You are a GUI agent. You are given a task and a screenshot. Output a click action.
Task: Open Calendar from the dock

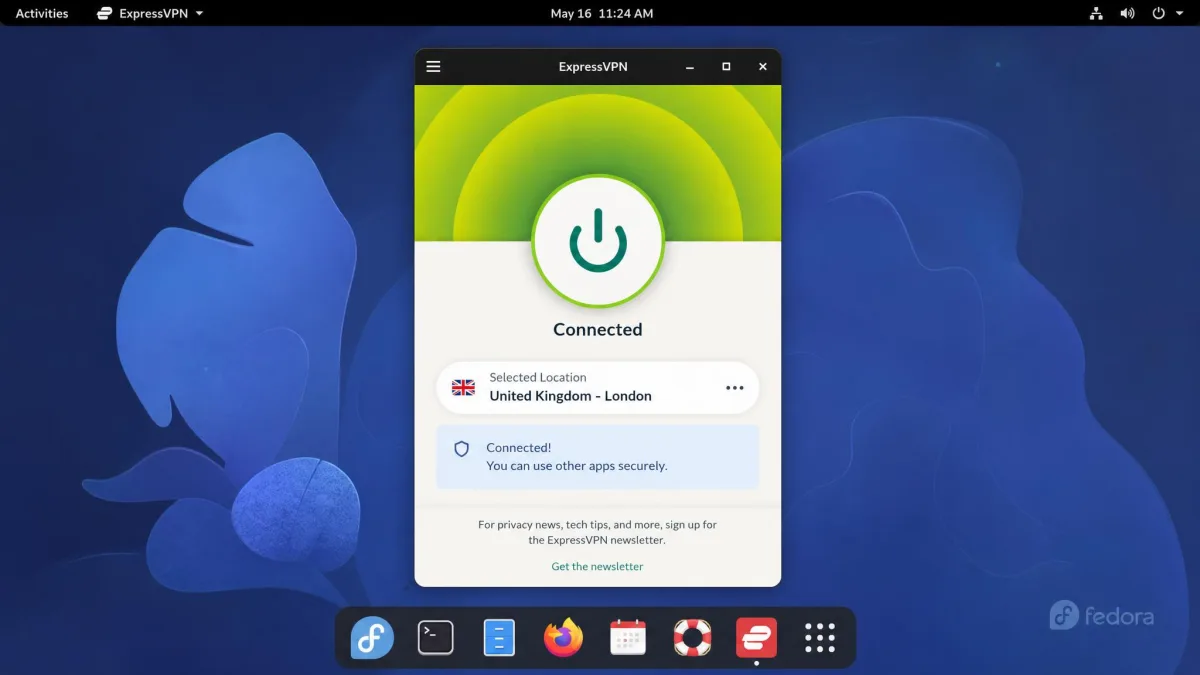tap(628, 637)
